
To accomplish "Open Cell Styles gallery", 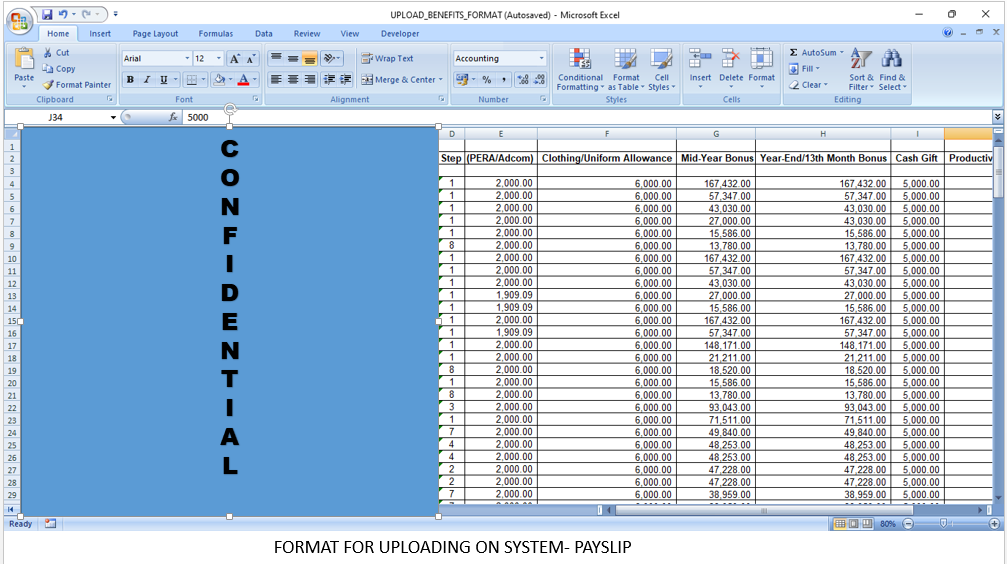I will 661,69.
